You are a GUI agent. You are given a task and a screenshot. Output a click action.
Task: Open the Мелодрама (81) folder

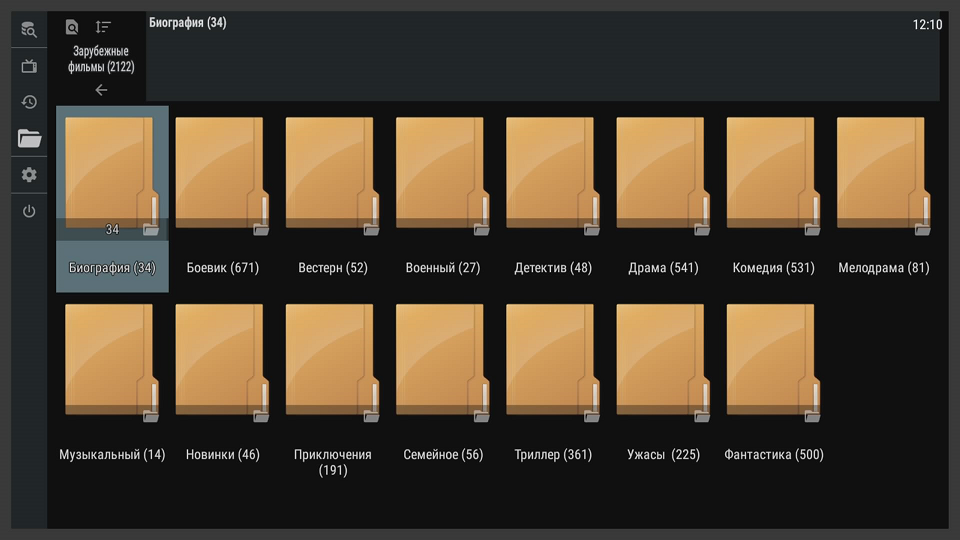coord(883,180)
